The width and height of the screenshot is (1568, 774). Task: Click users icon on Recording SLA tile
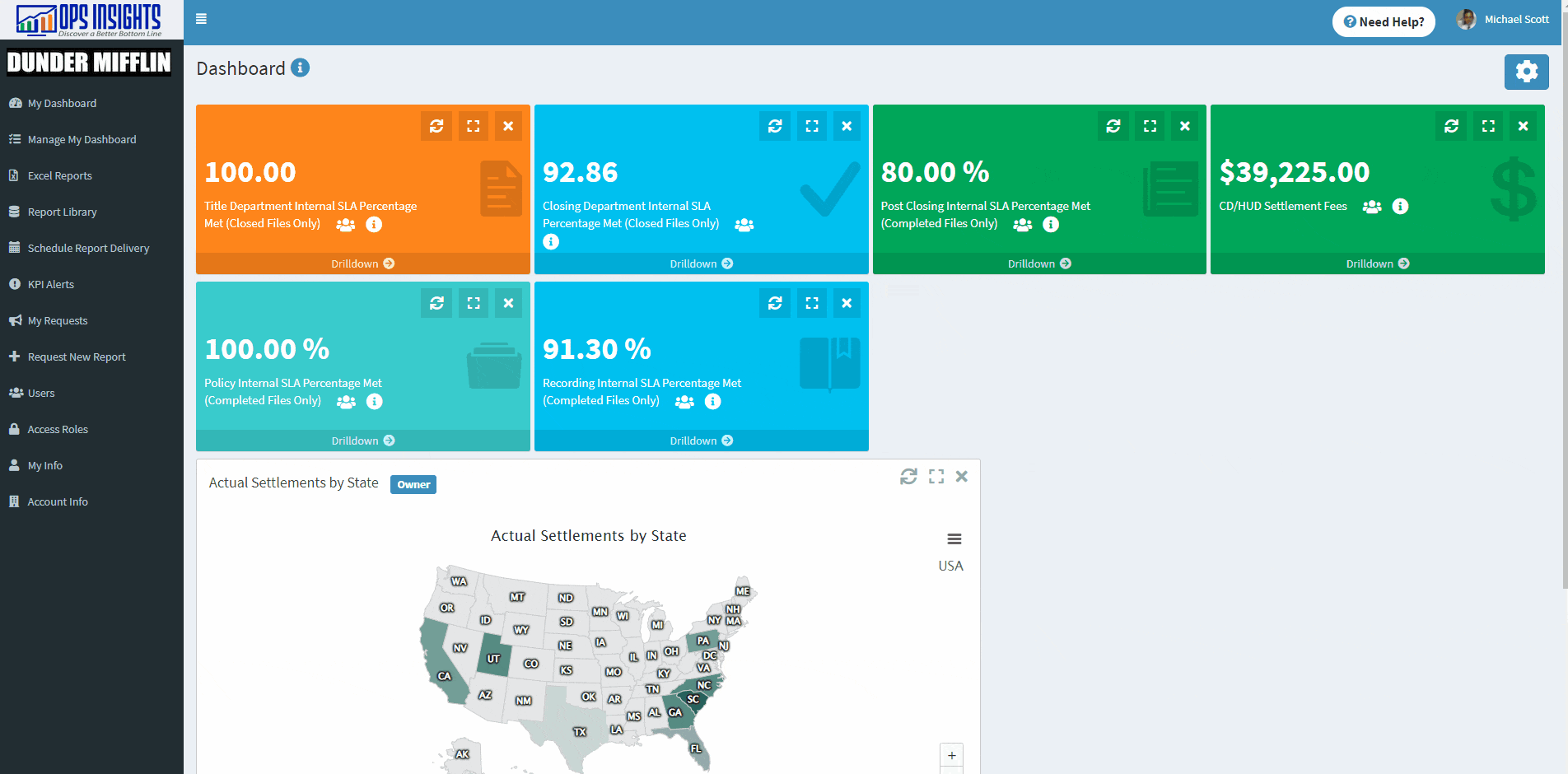[684, 402]
